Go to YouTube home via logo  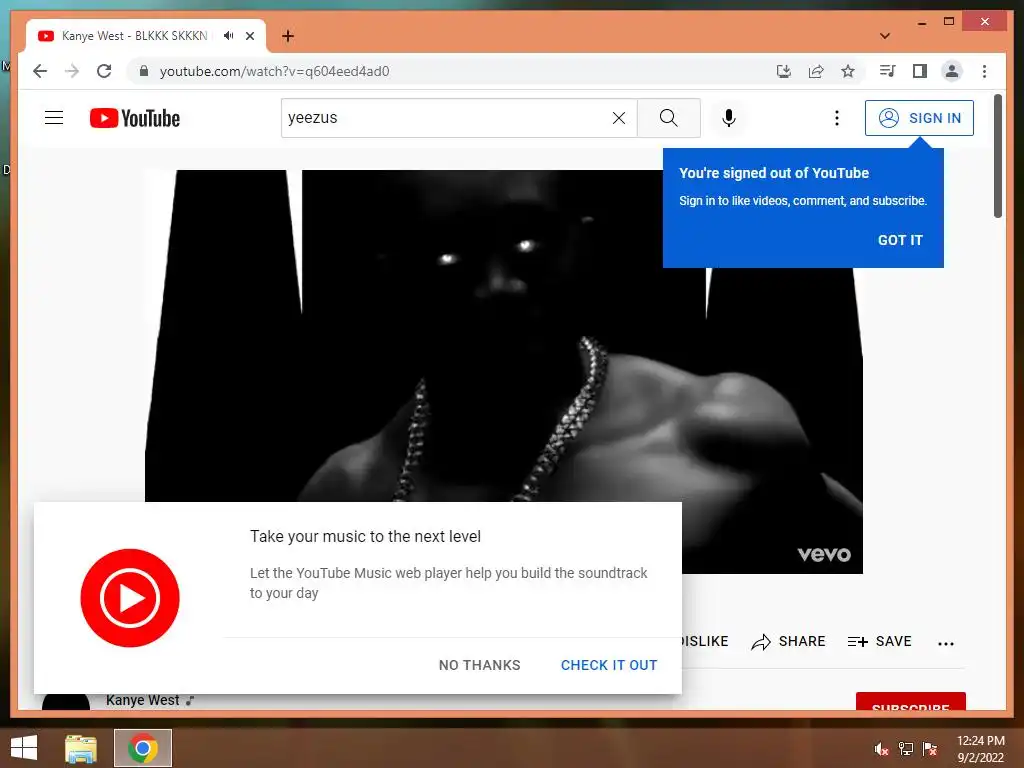[135, 118]
